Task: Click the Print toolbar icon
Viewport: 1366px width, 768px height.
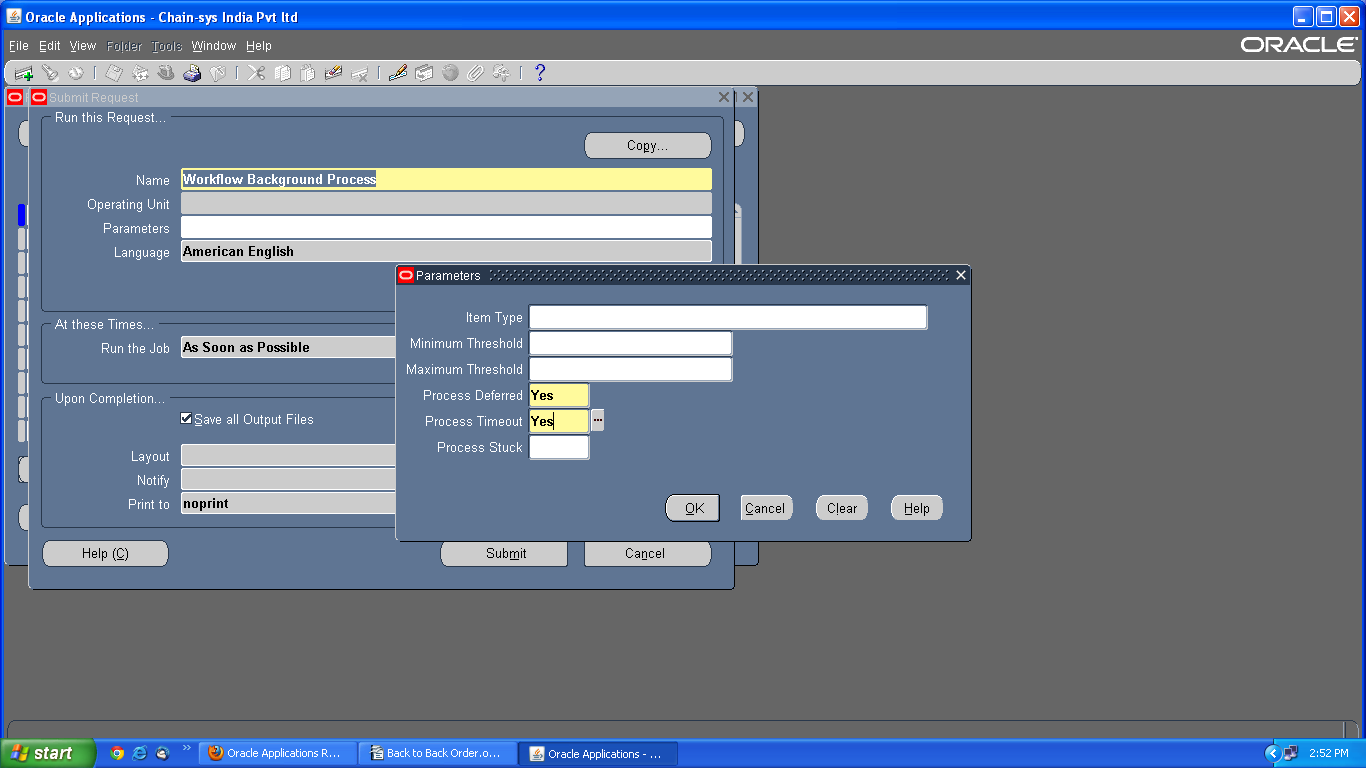Action: click(192, 73)
